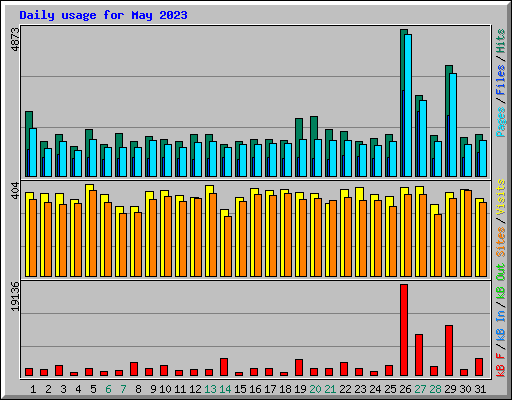The height and width of the screenshot is (400, 512).
Task: Click day label 3 on the x-axis
Action: (x=63, y=389)
